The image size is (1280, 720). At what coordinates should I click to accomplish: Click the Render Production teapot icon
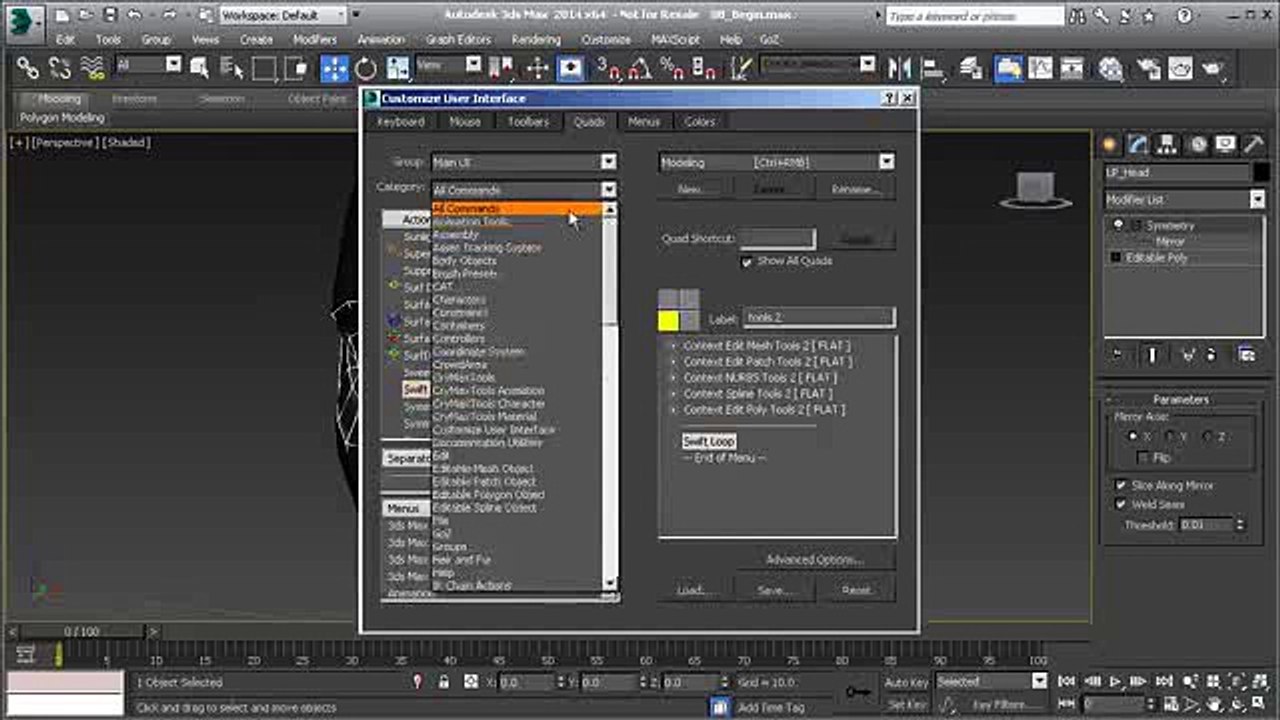pyautogui.click(x=1214, y=68)
